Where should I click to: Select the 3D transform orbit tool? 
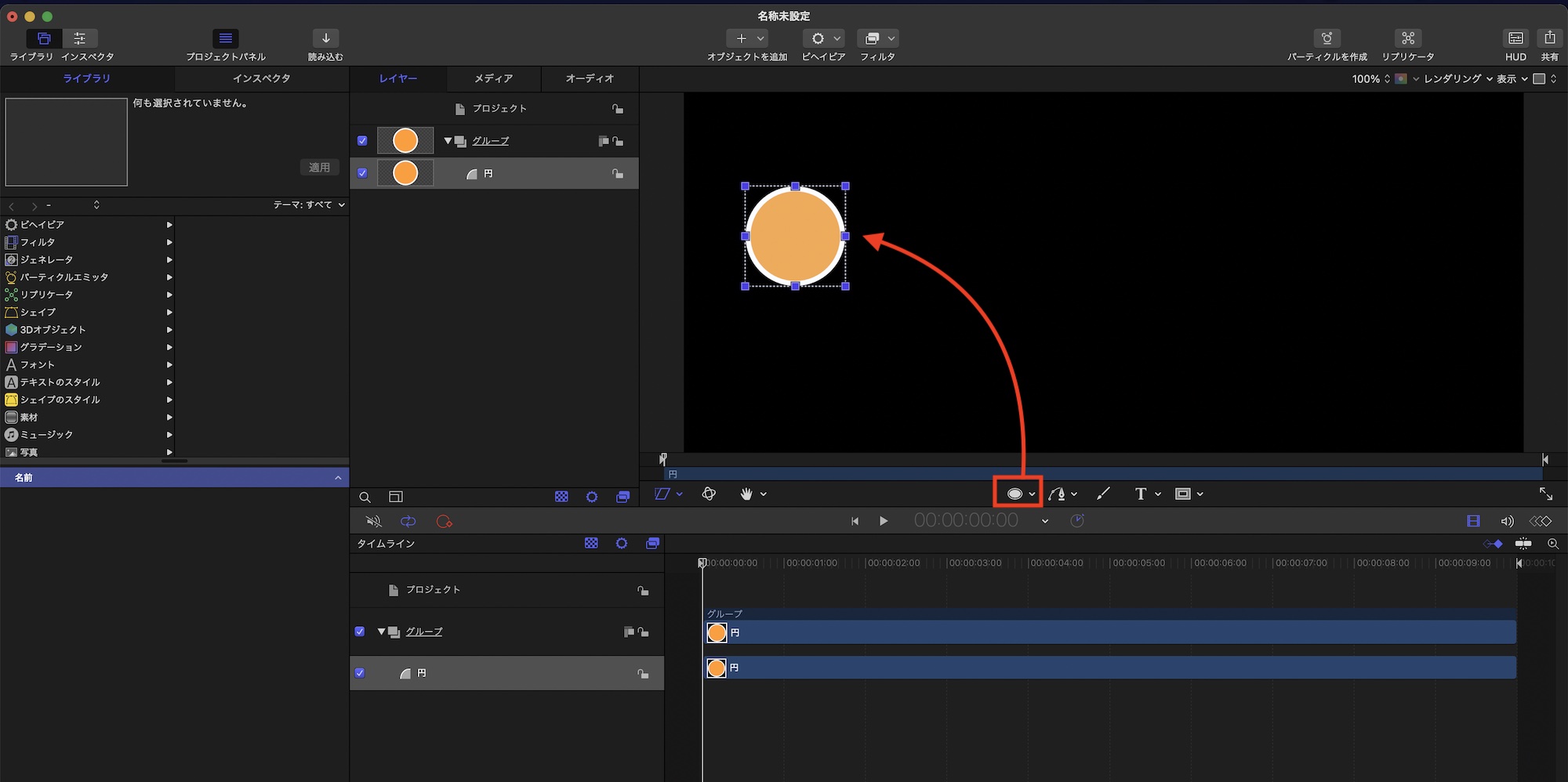(709, 494)
